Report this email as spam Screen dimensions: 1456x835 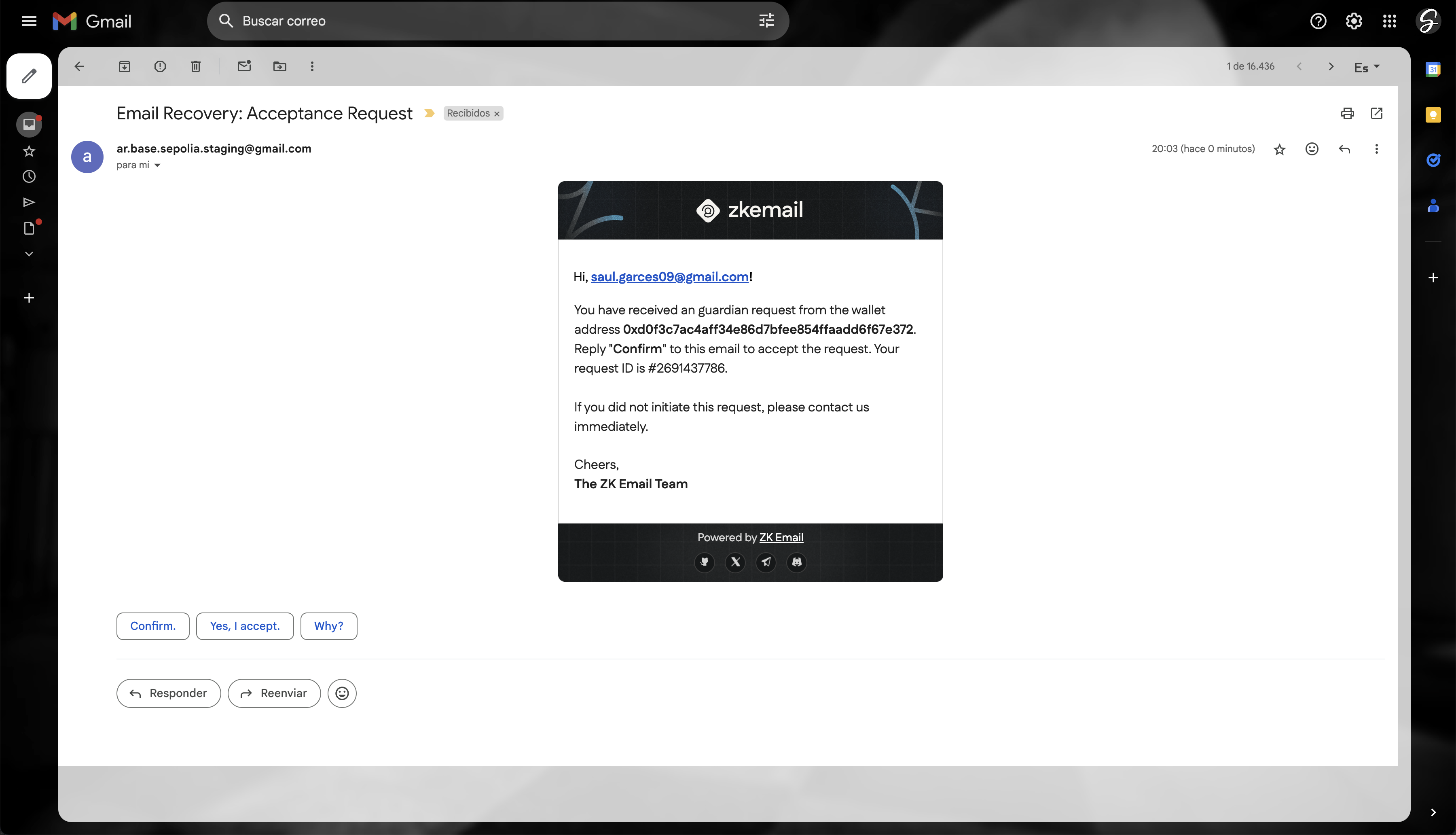(160, 66)
